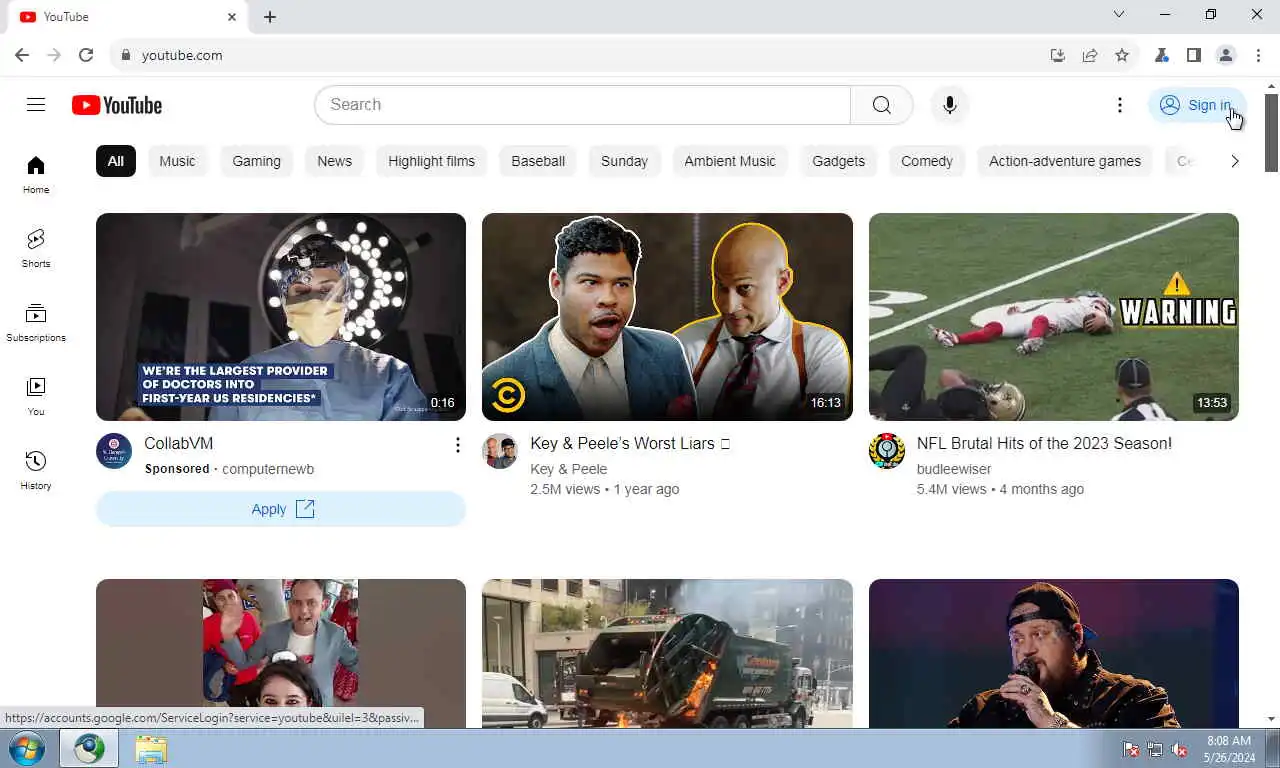Open the tab search dropdown chevron
1280x768 pixels.
tap(1119, 15)
